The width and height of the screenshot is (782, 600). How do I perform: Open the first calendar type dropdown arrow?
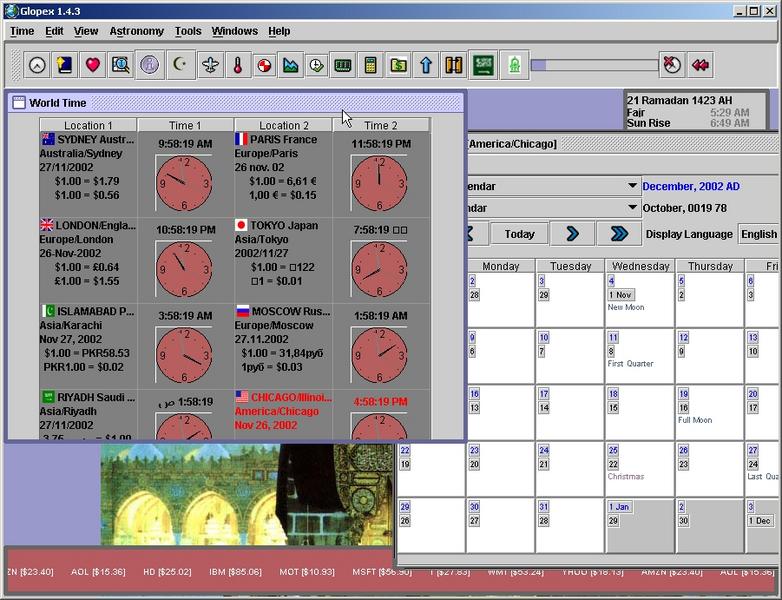[x=632, y=186]
